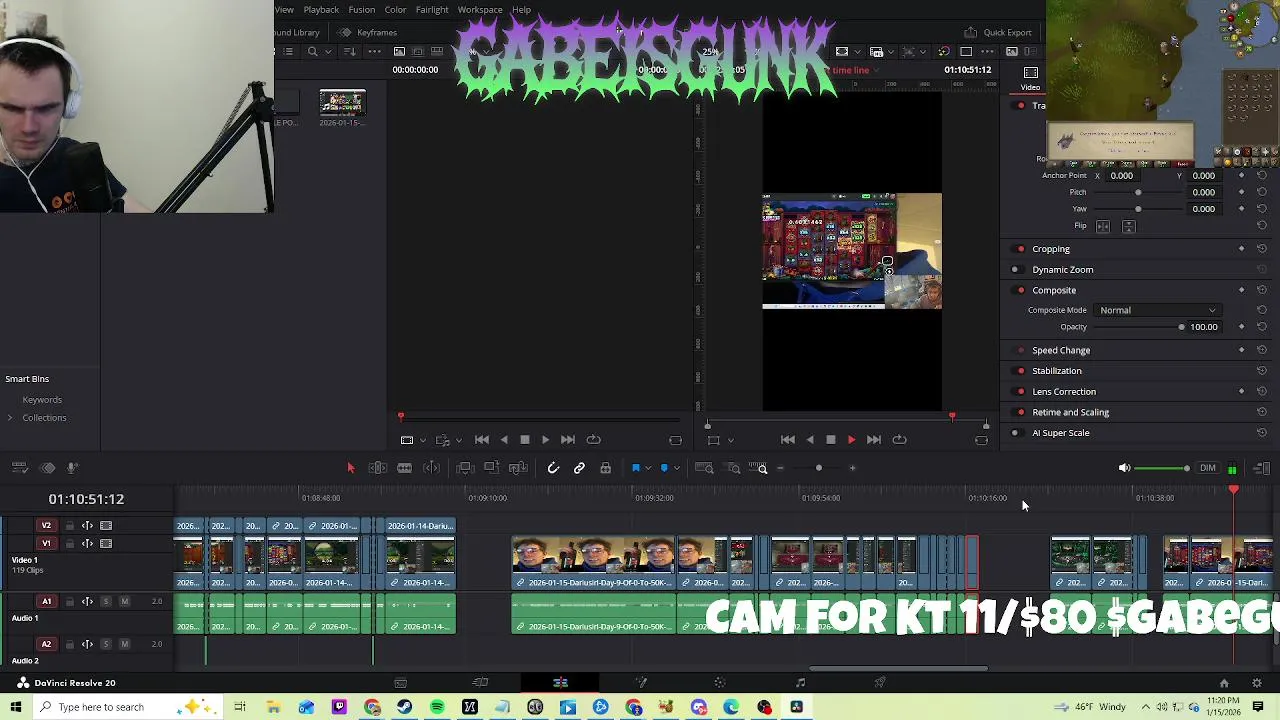1280x720 pixels.
Task: Open the Playback menu
Action: click(321, 10)
